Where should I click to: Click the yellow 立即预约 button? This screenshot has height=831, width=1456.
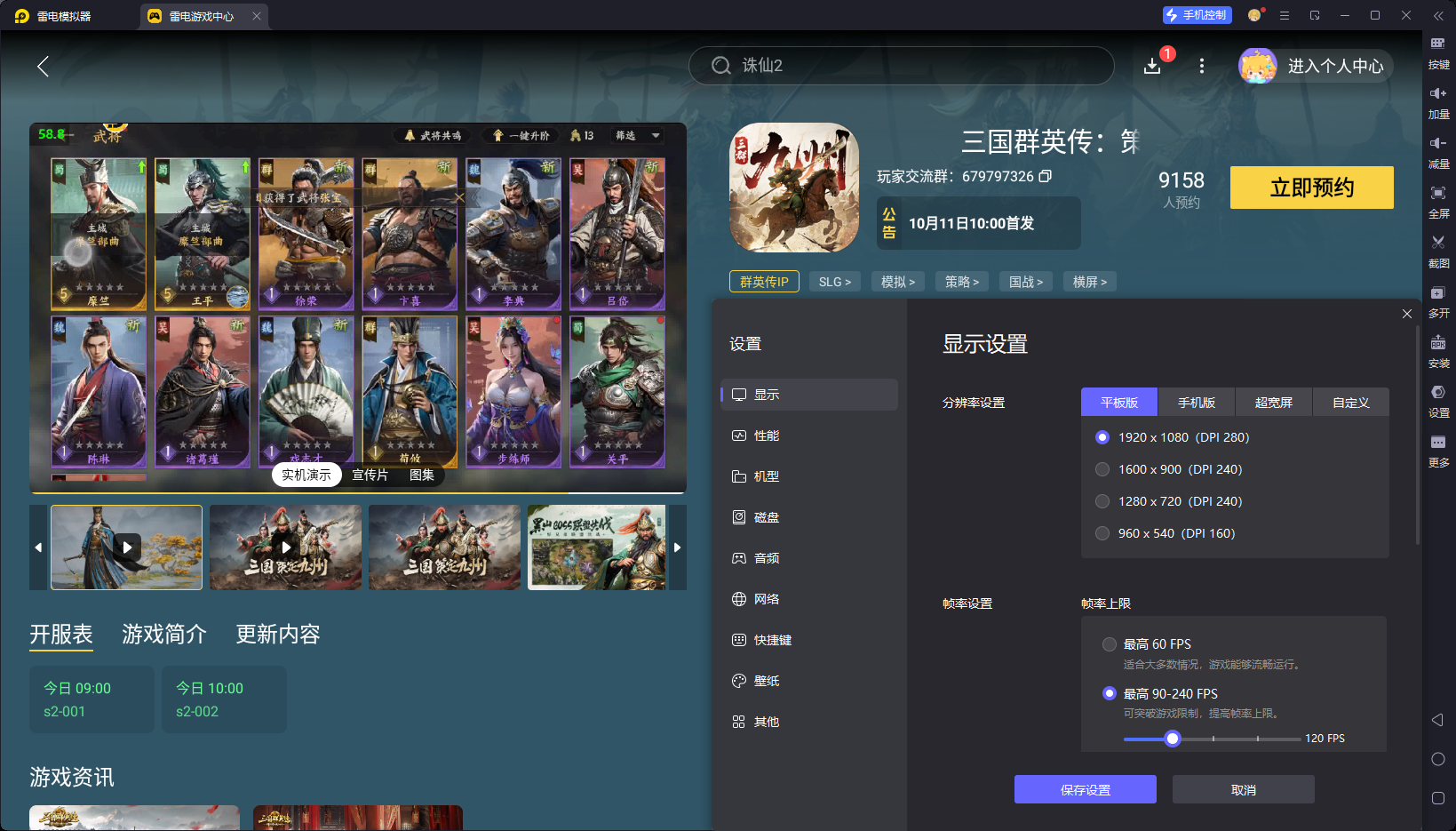pos(1312,188)
